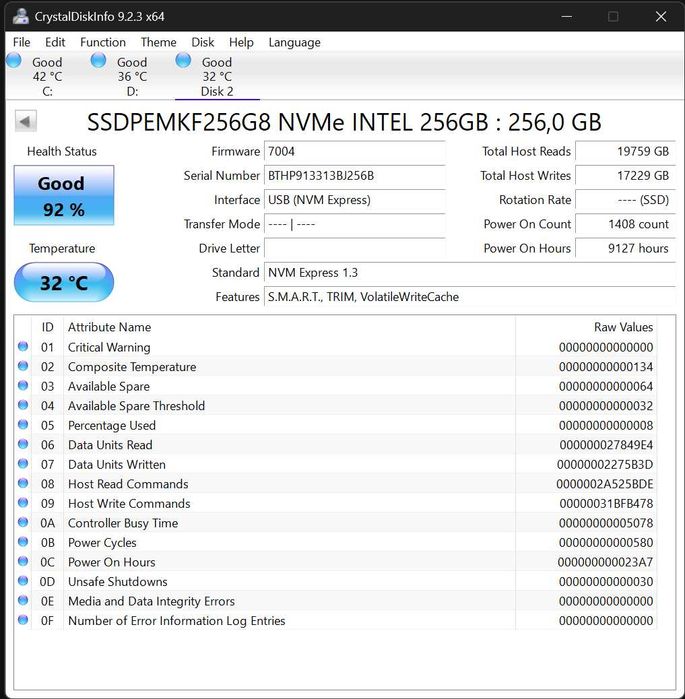
Task: Click status orb of Unsafe Shutdowns row
Action: (23, 581)
